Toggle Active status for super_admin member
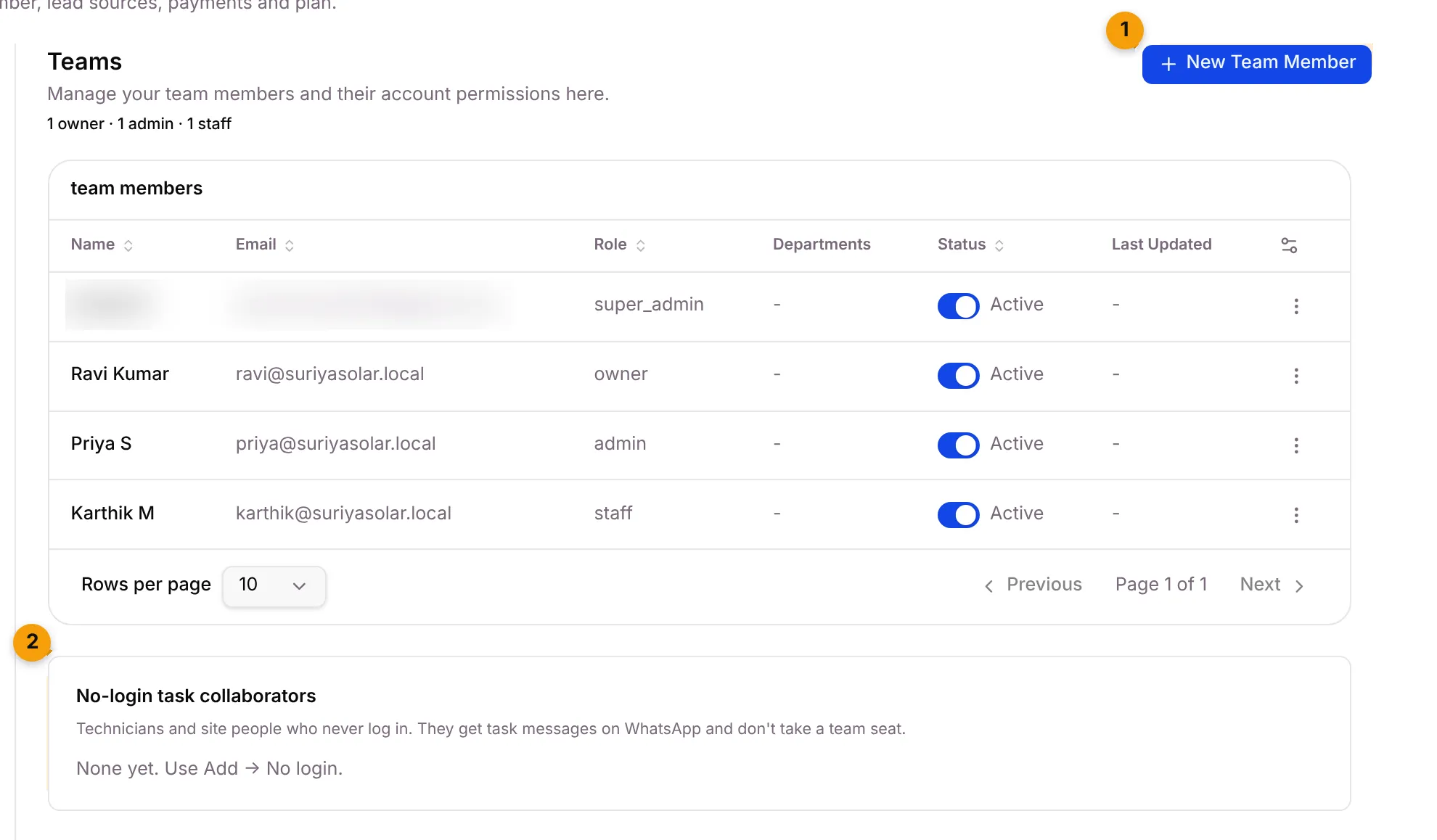The image size is (1437, 840). click(x=958, y=305)
